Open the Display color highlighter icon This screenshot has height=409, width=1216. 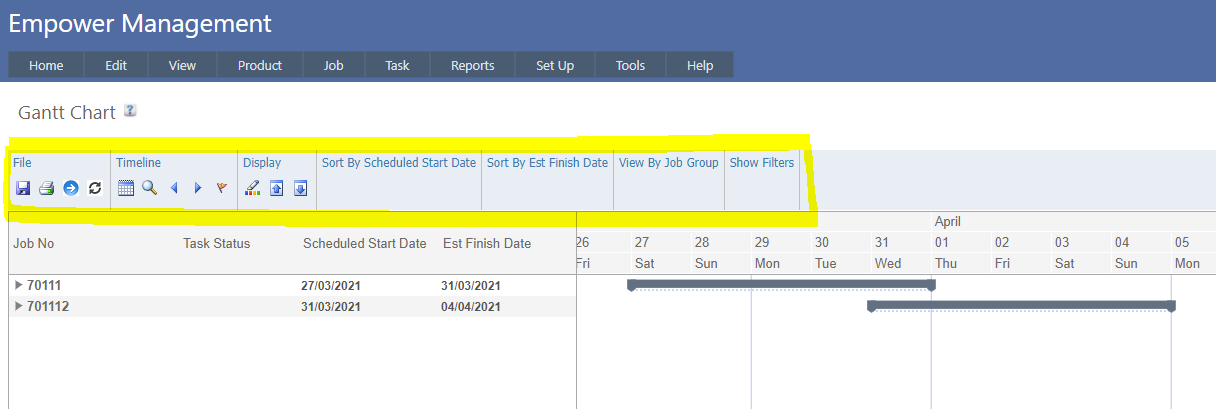[252, 188]
